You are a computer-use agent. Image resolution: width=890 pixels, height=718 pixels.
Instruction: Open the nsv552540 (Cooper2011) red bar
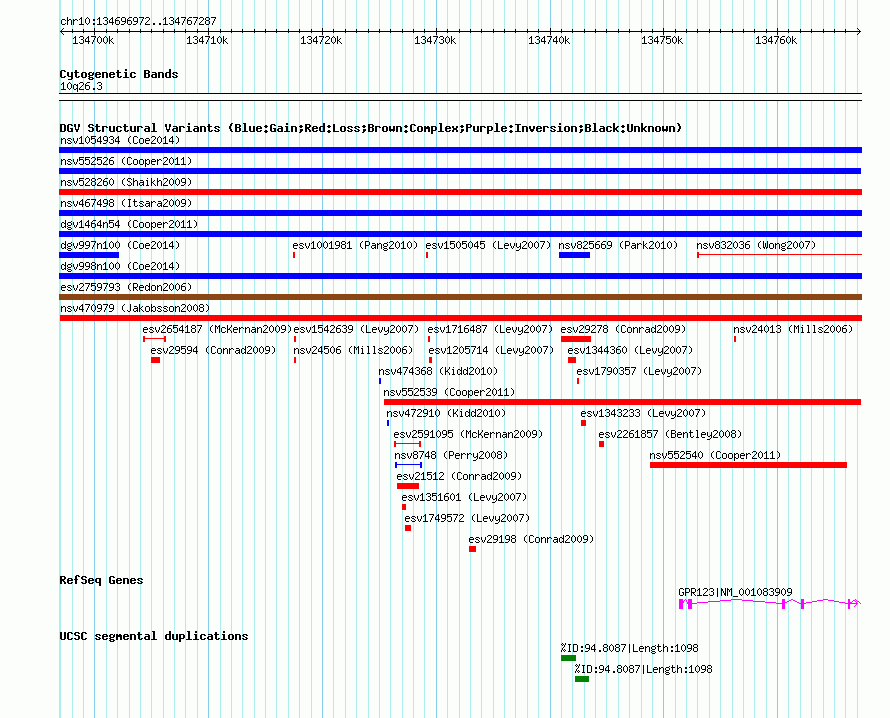click(749, 465)
